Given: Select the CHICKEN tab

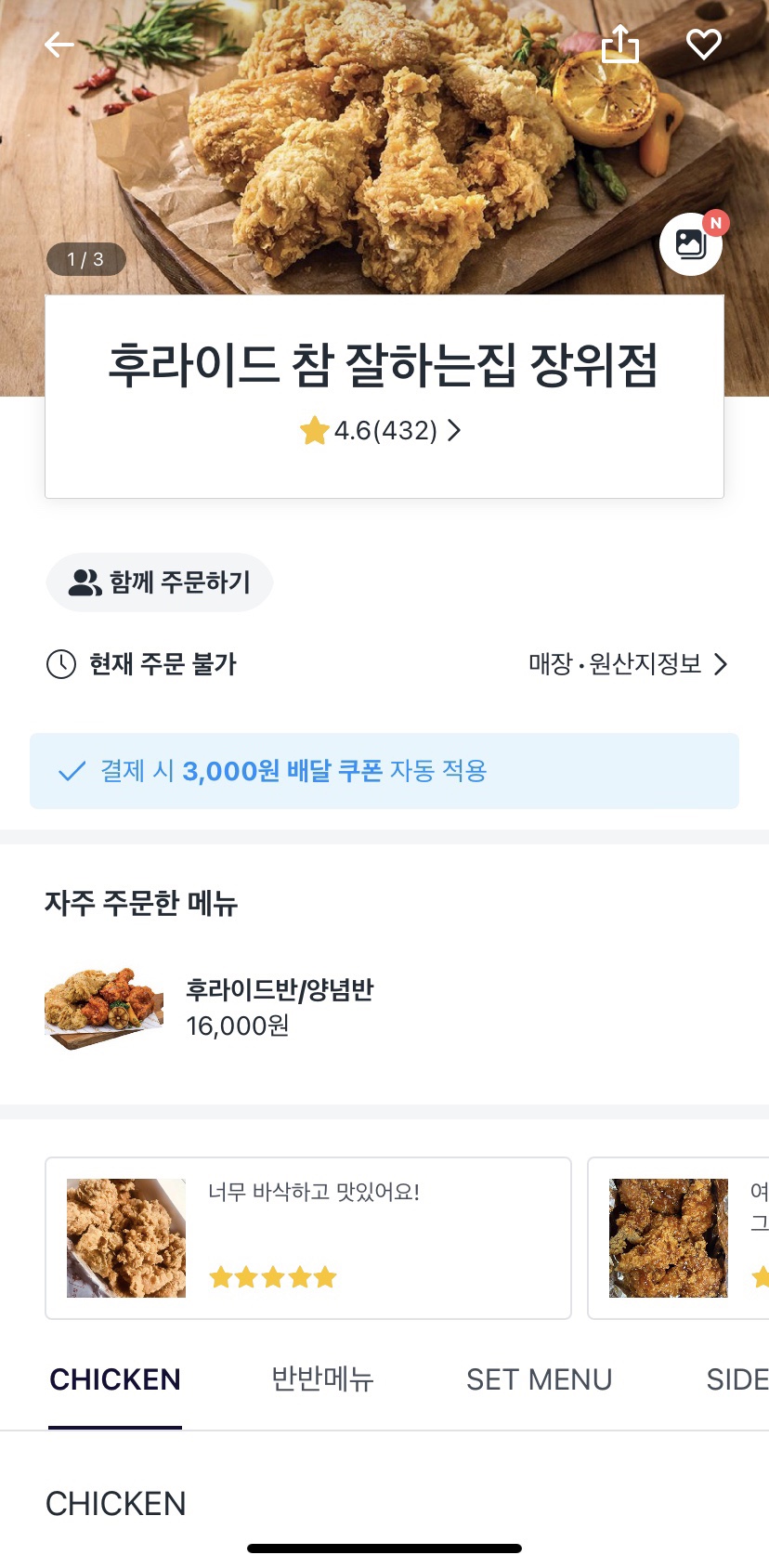Looking at the screenshot, I should (x=115, y=1379).
